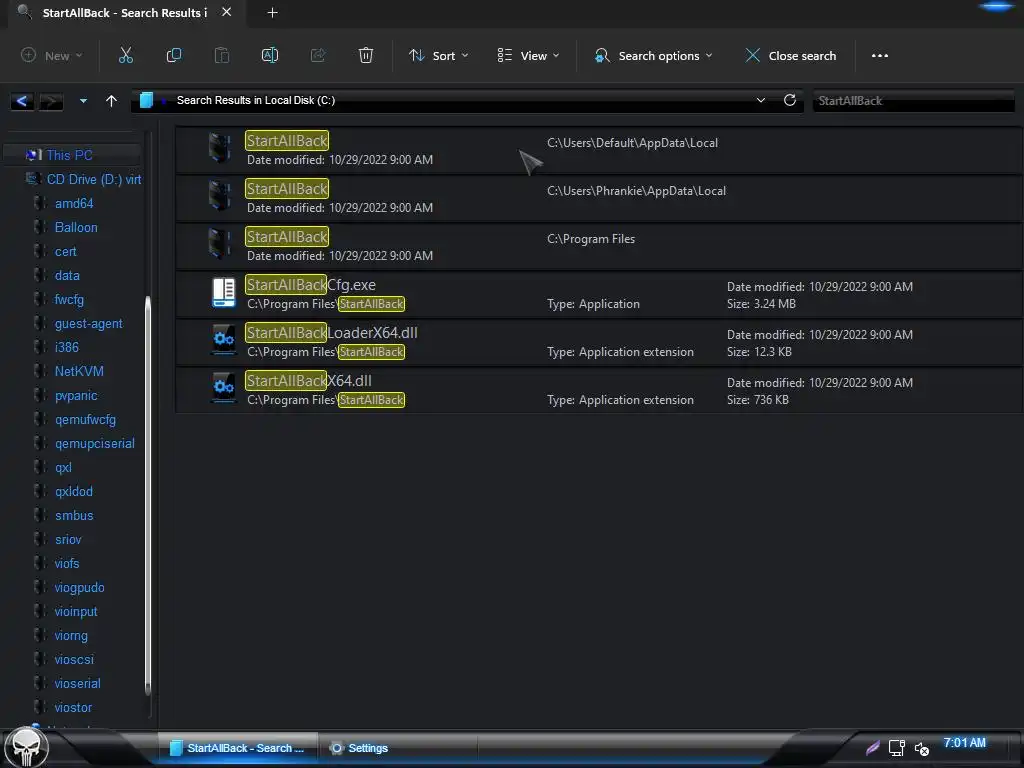This screenshot has height=768, width=1024.
Task: Select the viofs folder
Action: tap(67, 564)
